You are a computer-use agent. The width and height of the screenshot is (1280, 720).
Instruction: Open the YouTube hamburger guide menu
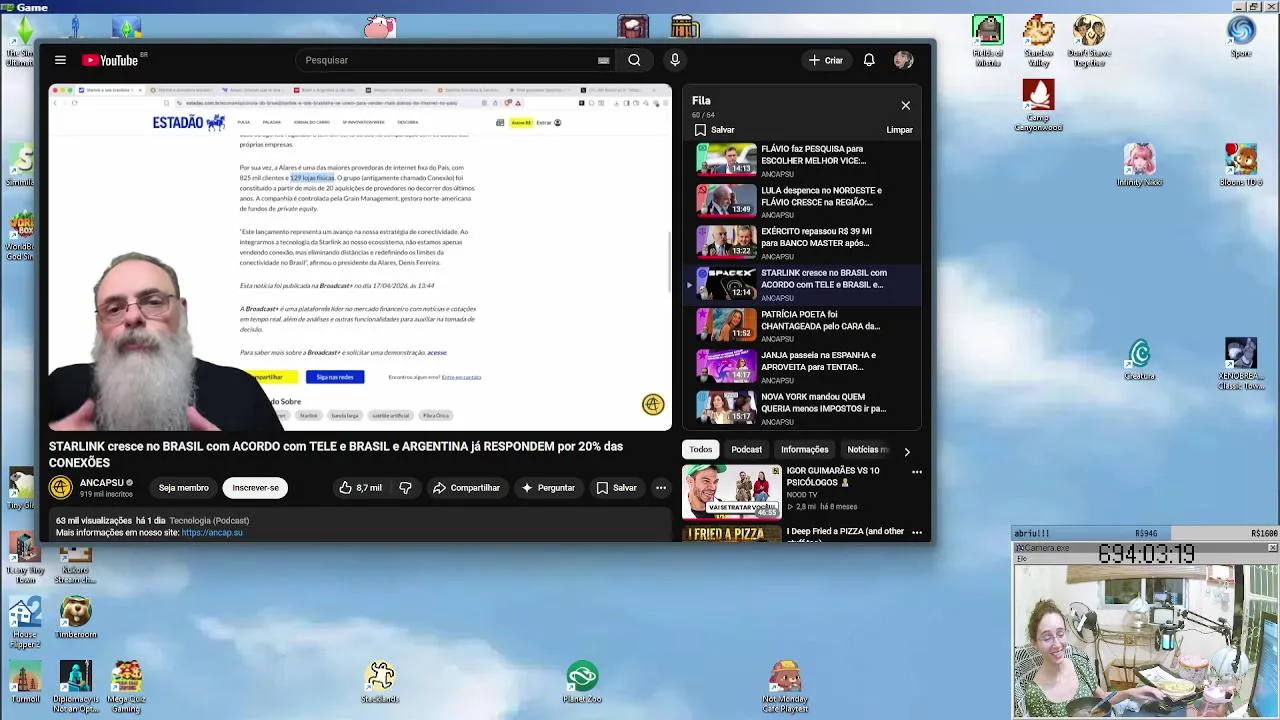(60, 60)
